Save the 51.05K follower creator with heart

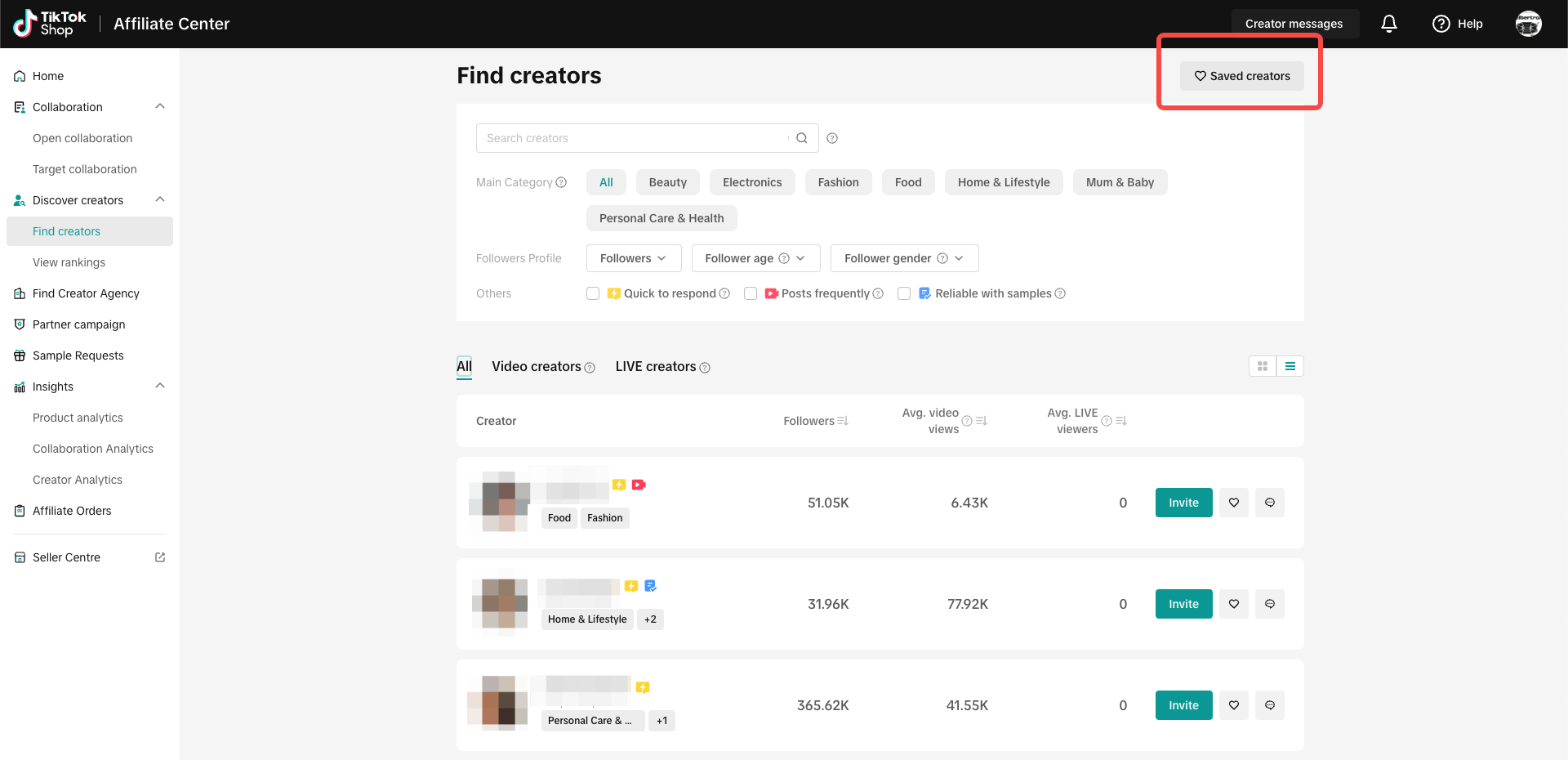click(x=1234, y=503)
